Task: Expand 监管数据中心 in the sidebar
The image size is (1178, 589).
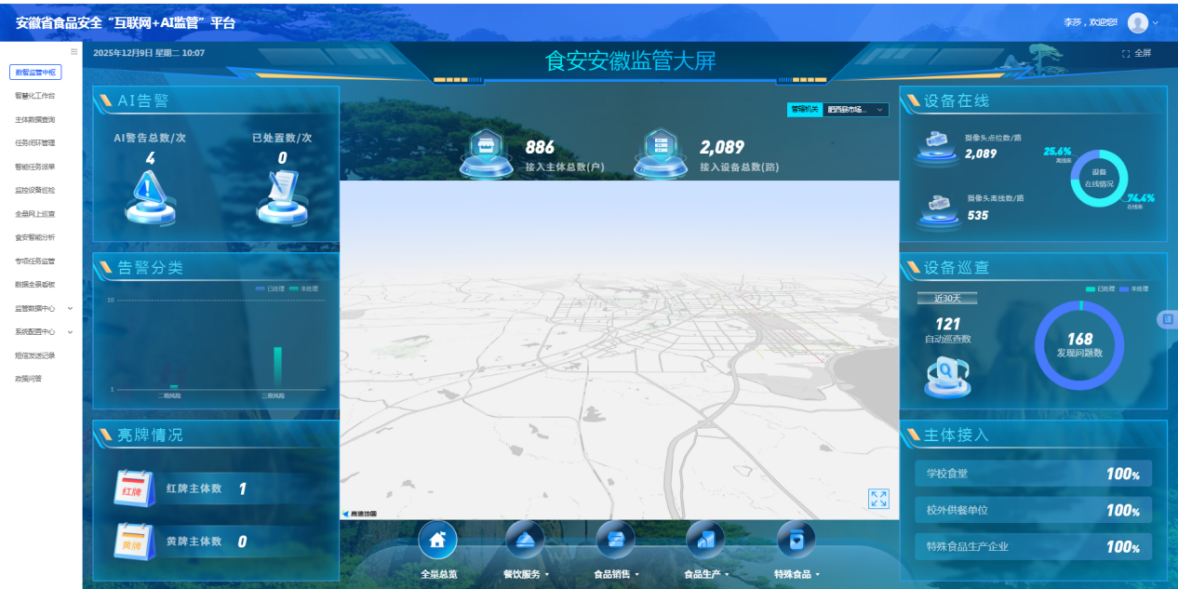Action: (40, 308)
